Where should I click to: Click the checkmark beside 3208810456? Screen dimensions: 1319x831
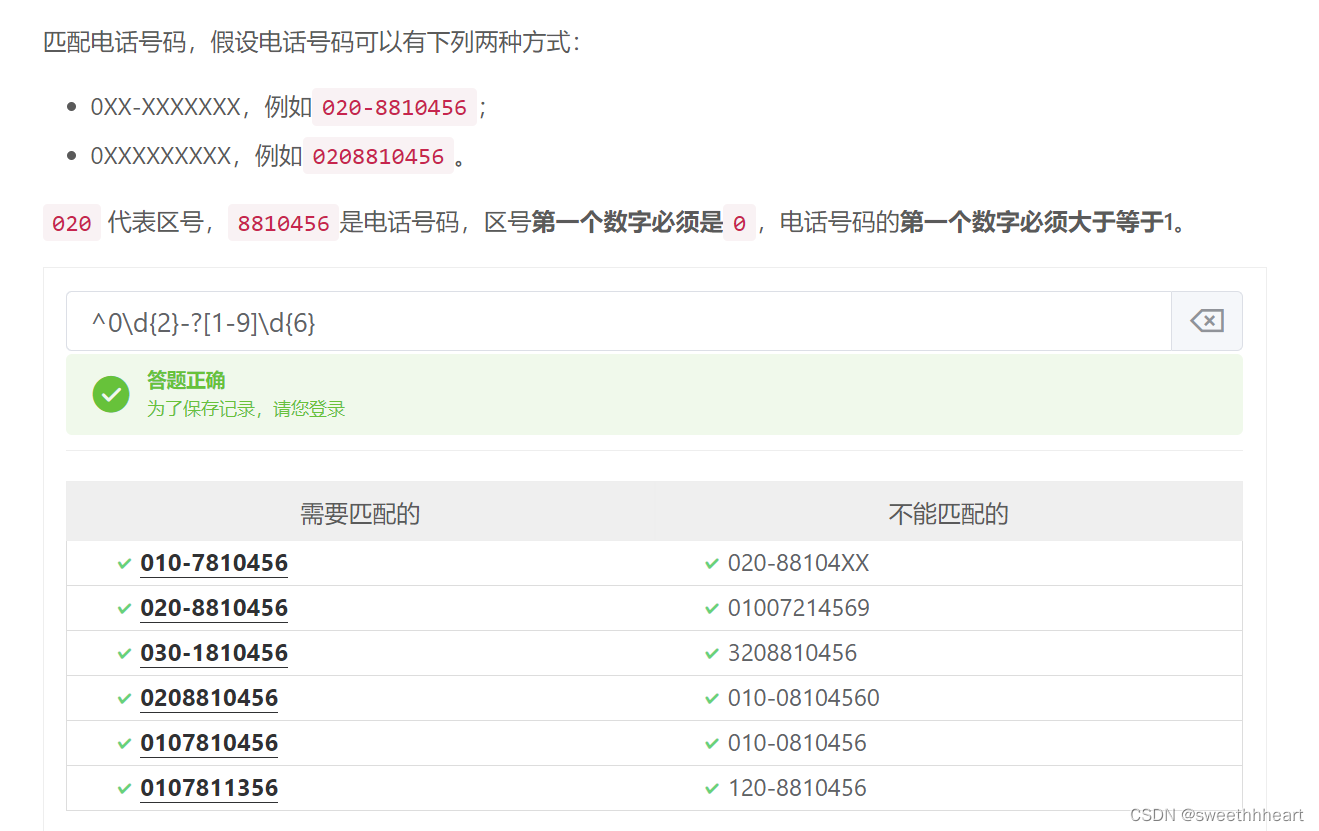tap(712, 654)
